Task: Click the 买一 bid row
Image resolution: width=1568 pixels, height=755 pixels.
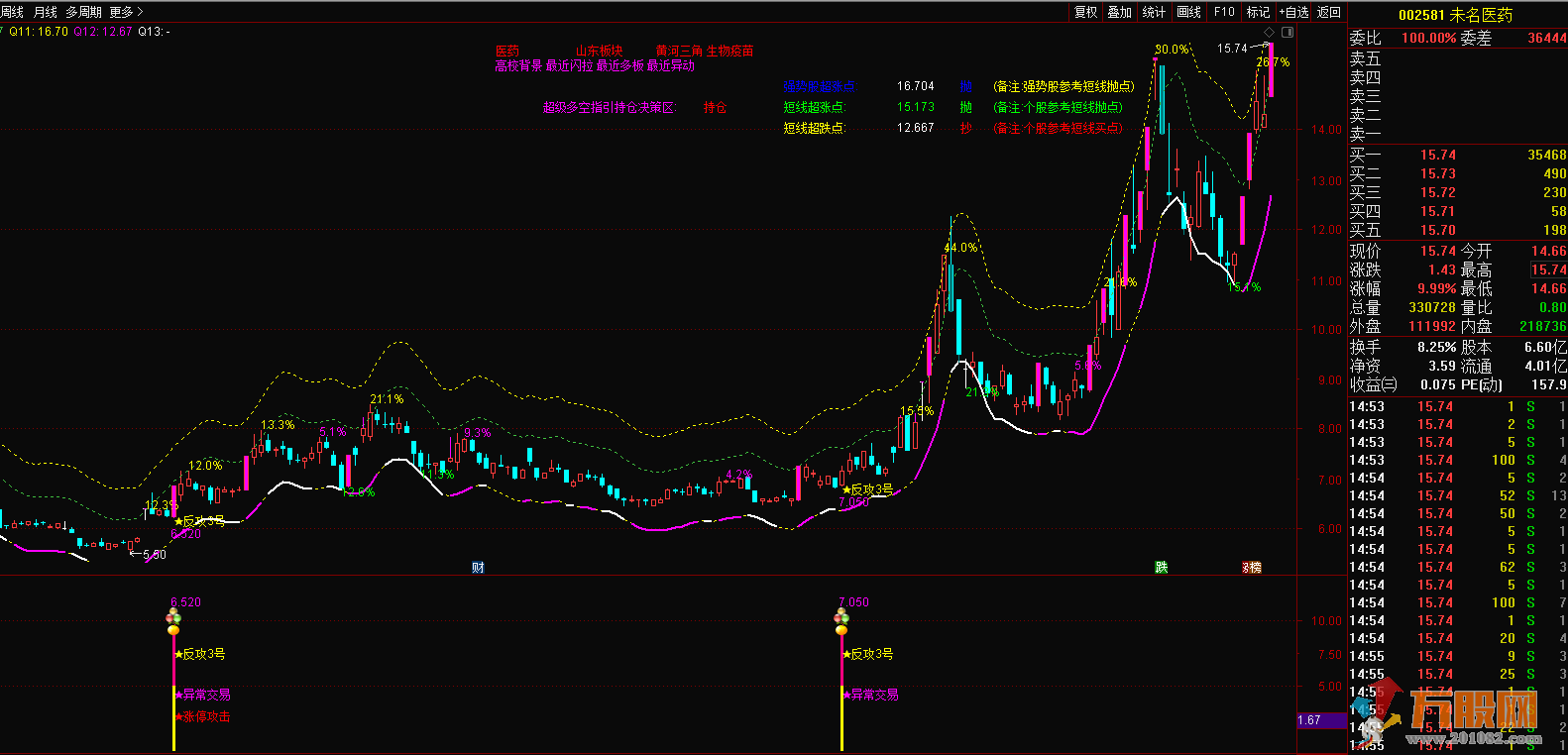Action: (1458, 155)
